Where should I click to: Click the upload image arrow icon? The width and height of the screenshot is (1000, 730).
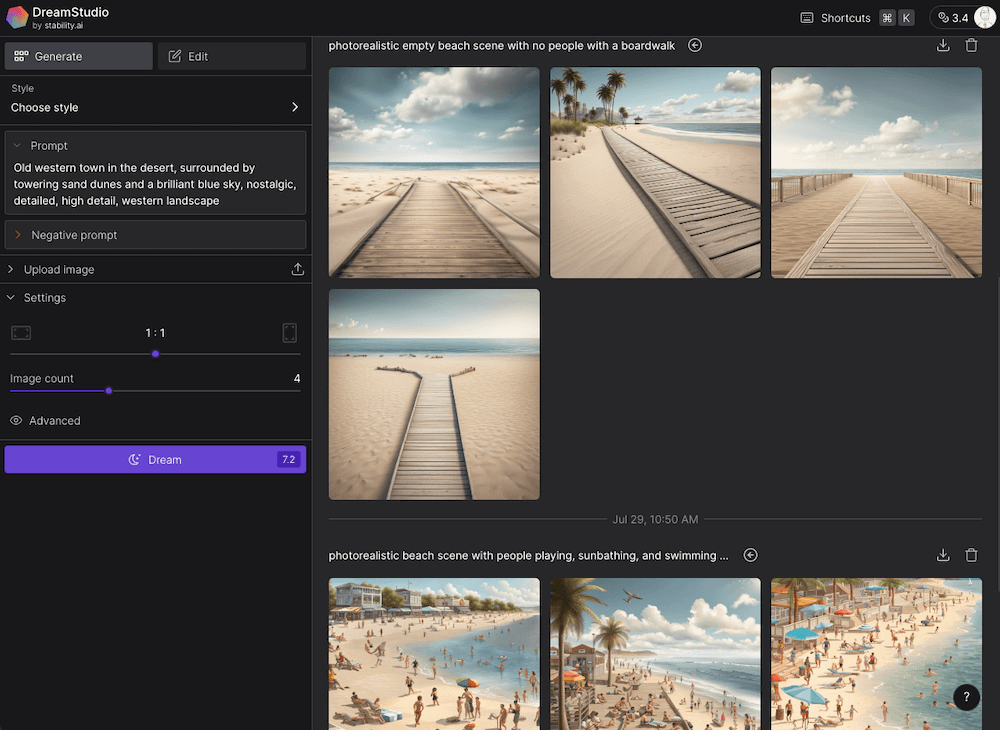tap(297, 269)
